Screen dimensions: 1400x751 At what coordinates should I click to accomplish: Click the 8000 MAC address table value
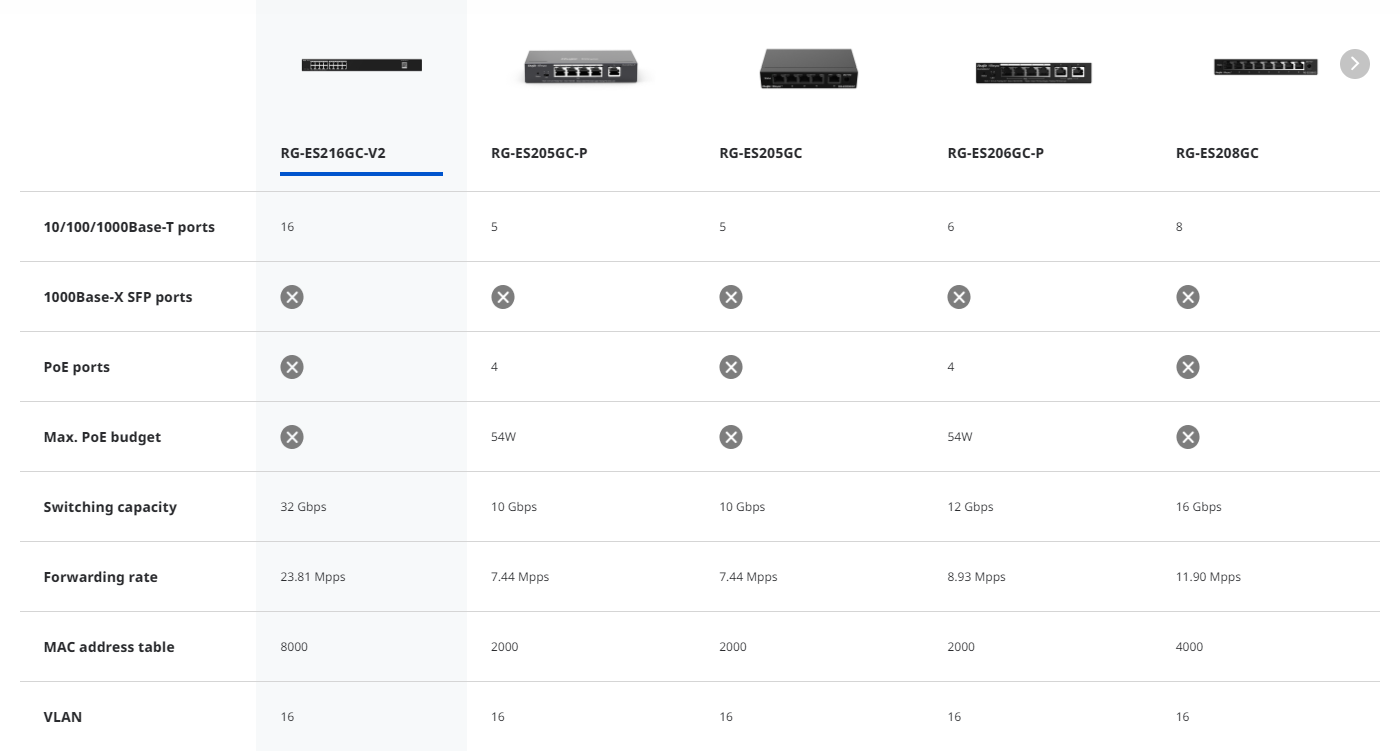(x=294, y=647)
